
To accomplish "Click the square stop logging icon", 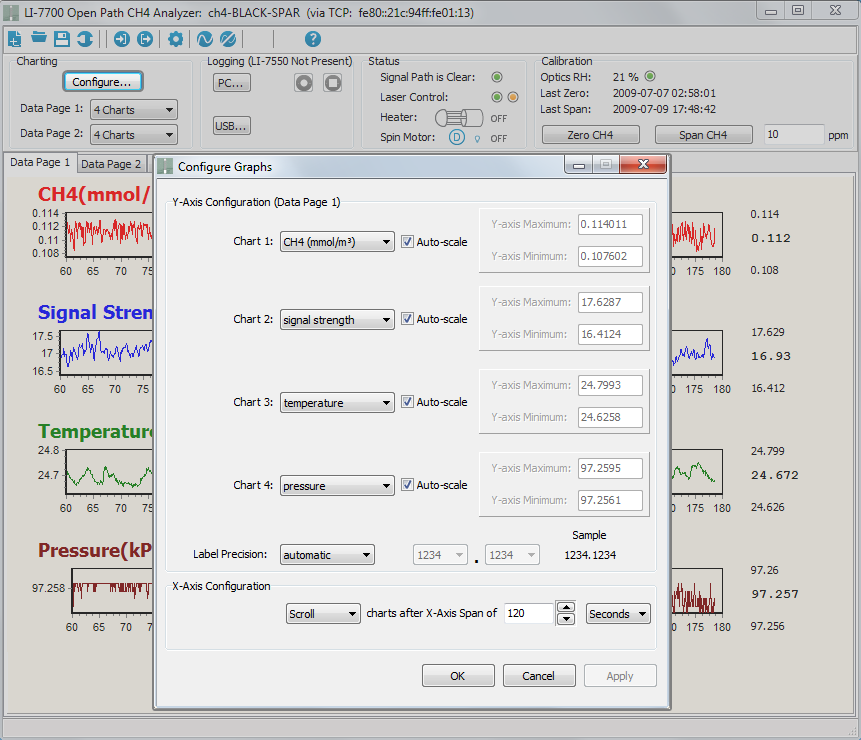I will point(333,83).
